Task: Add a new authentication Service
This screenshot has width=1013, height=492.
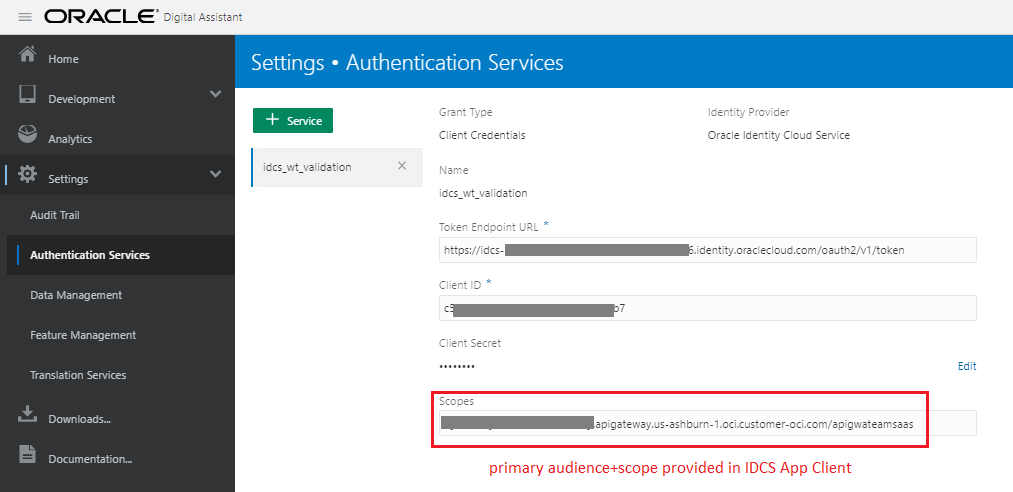Action: [x=293, y=120]
